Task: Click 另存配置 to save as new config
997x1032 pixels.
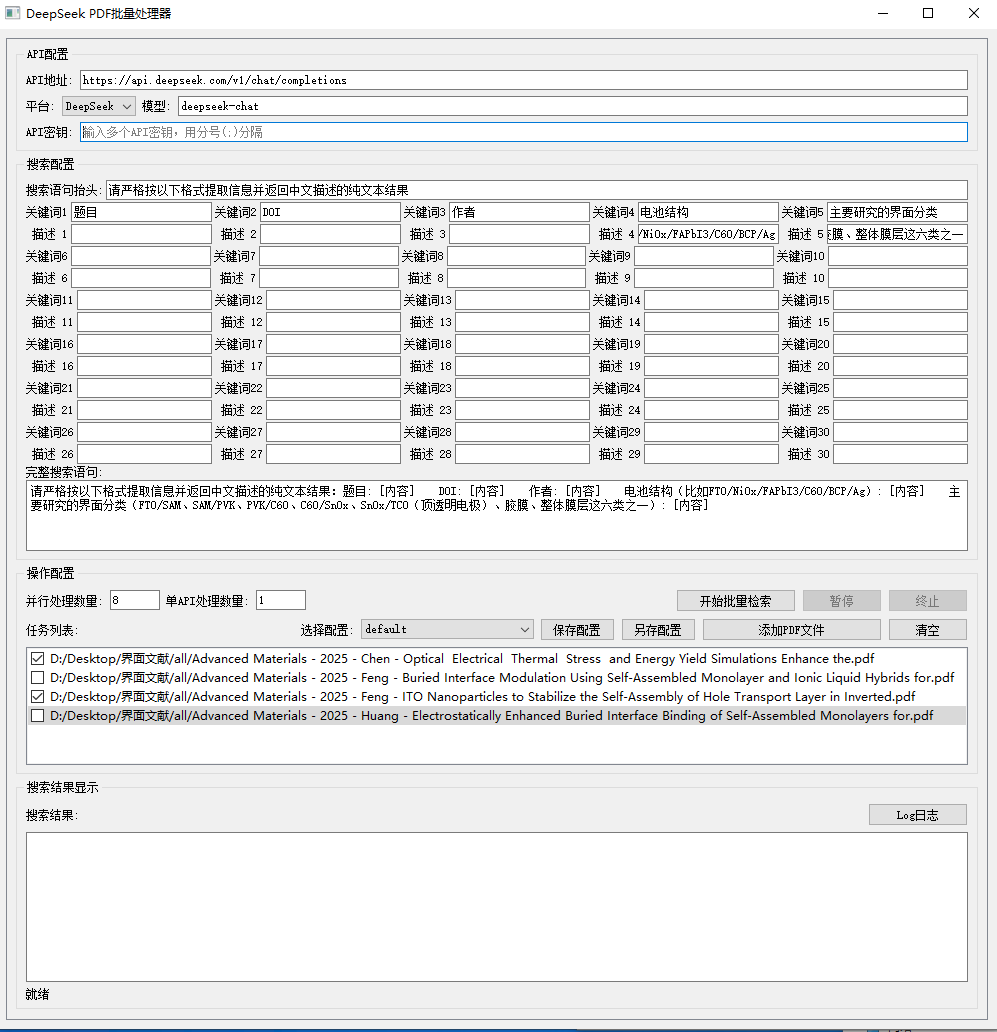Action: 658,629
